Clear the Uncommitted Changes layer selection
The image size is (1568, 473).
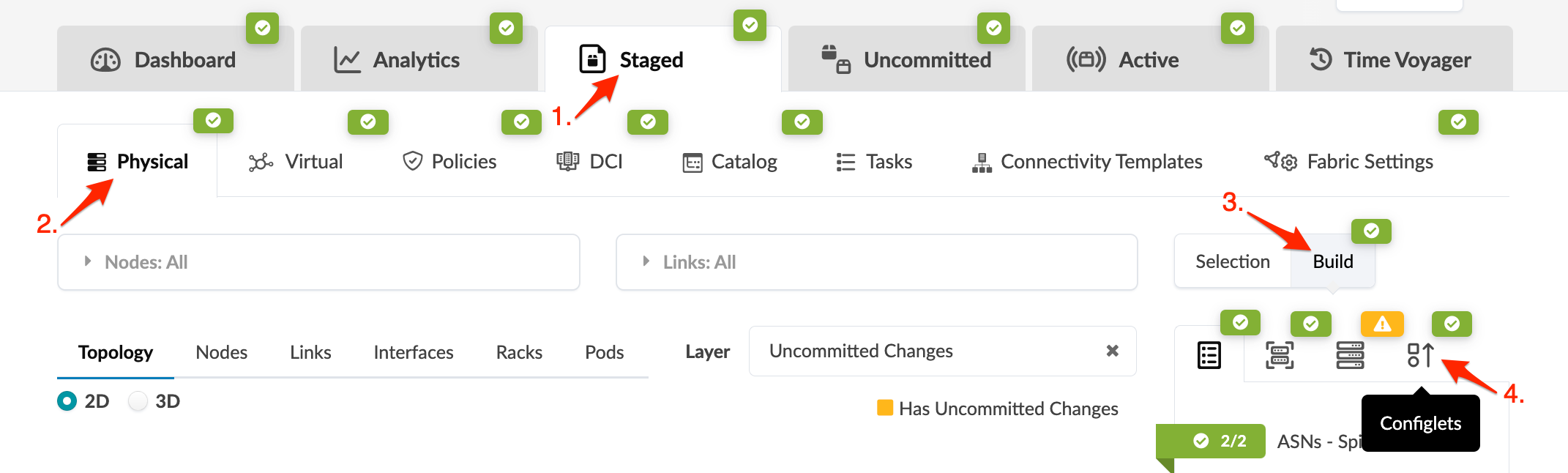[1112, 351]
